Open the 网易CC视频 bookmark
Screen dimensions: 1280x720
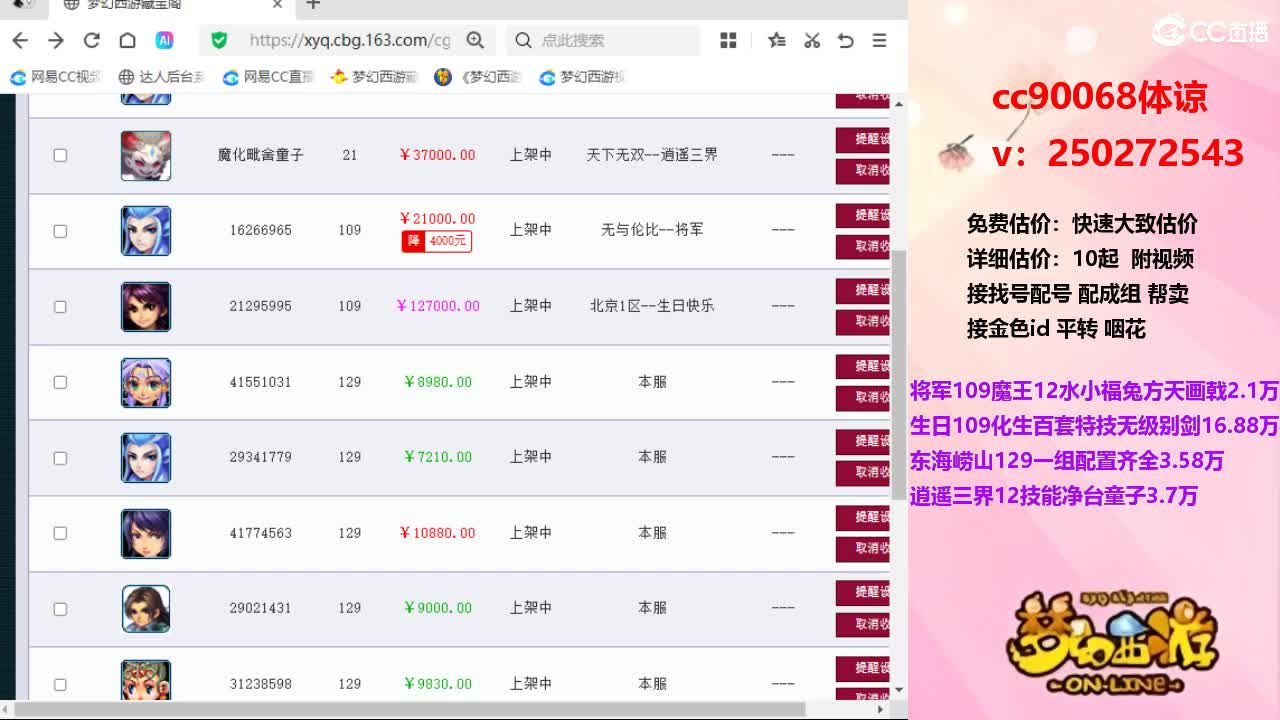tap(56, 77)
